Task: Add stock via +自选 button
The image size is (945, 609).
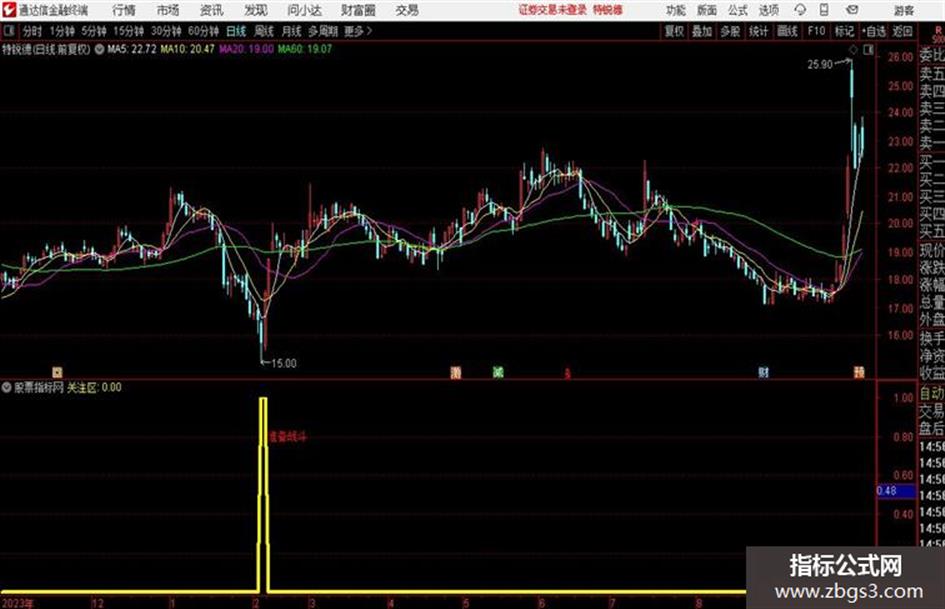Action: tap(874, 31)
